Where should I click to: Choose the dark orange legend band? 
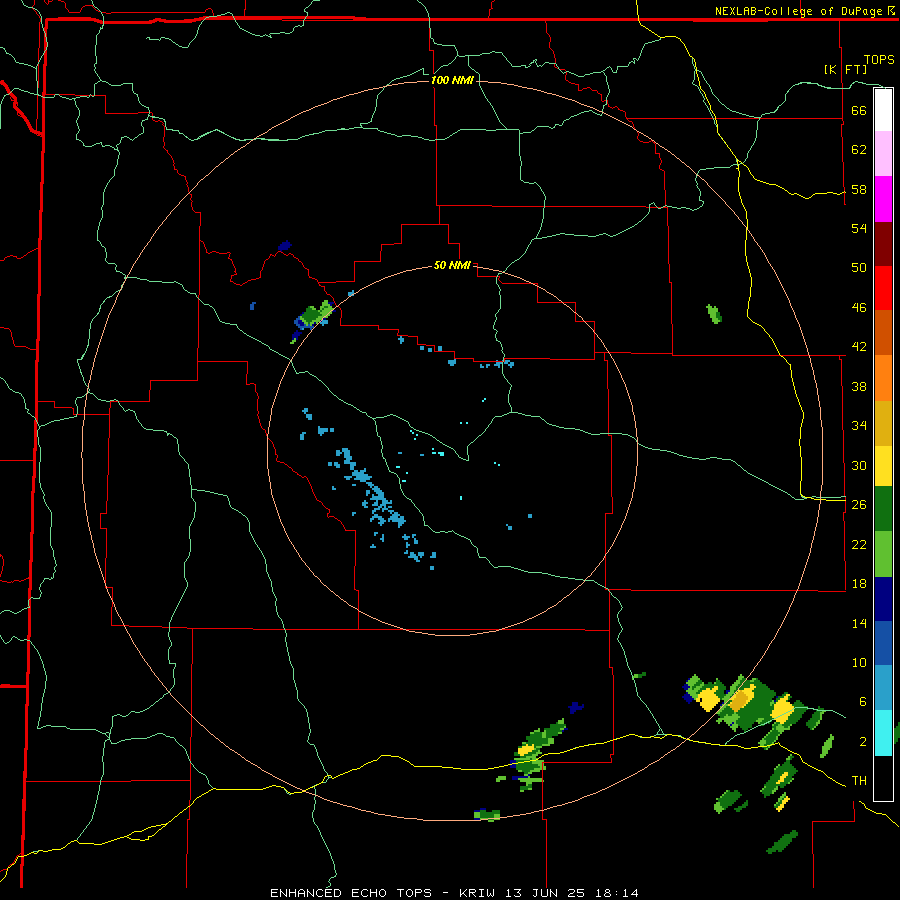883,332
